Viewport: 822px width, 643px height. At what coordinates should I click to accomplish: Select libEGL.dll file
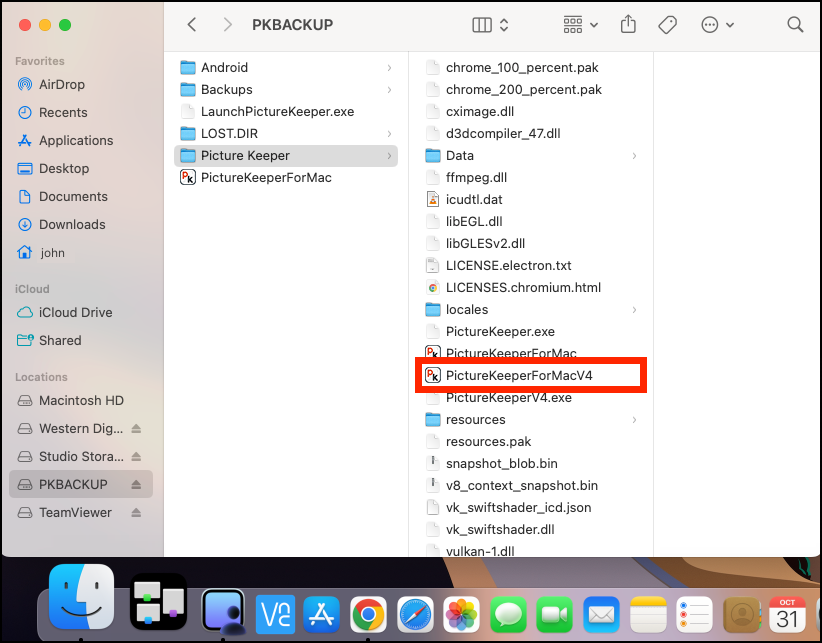click(x=531, y=222)
